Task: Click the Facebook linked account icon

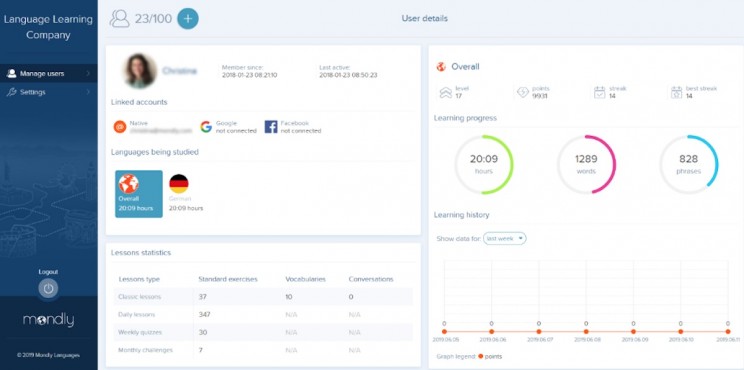Action: click(271, 127)
